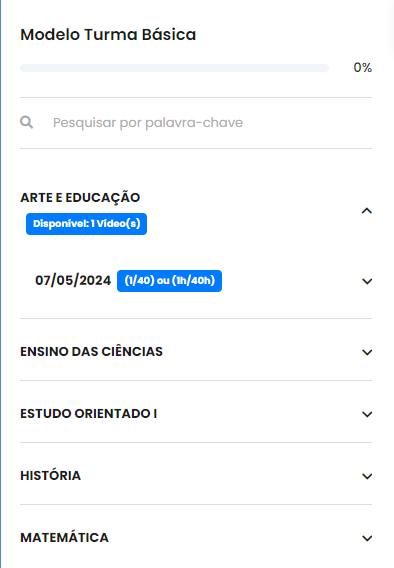Click the magnifying glass search icon
The width and height of the screenshot is (394, 568).
(26, 122)
